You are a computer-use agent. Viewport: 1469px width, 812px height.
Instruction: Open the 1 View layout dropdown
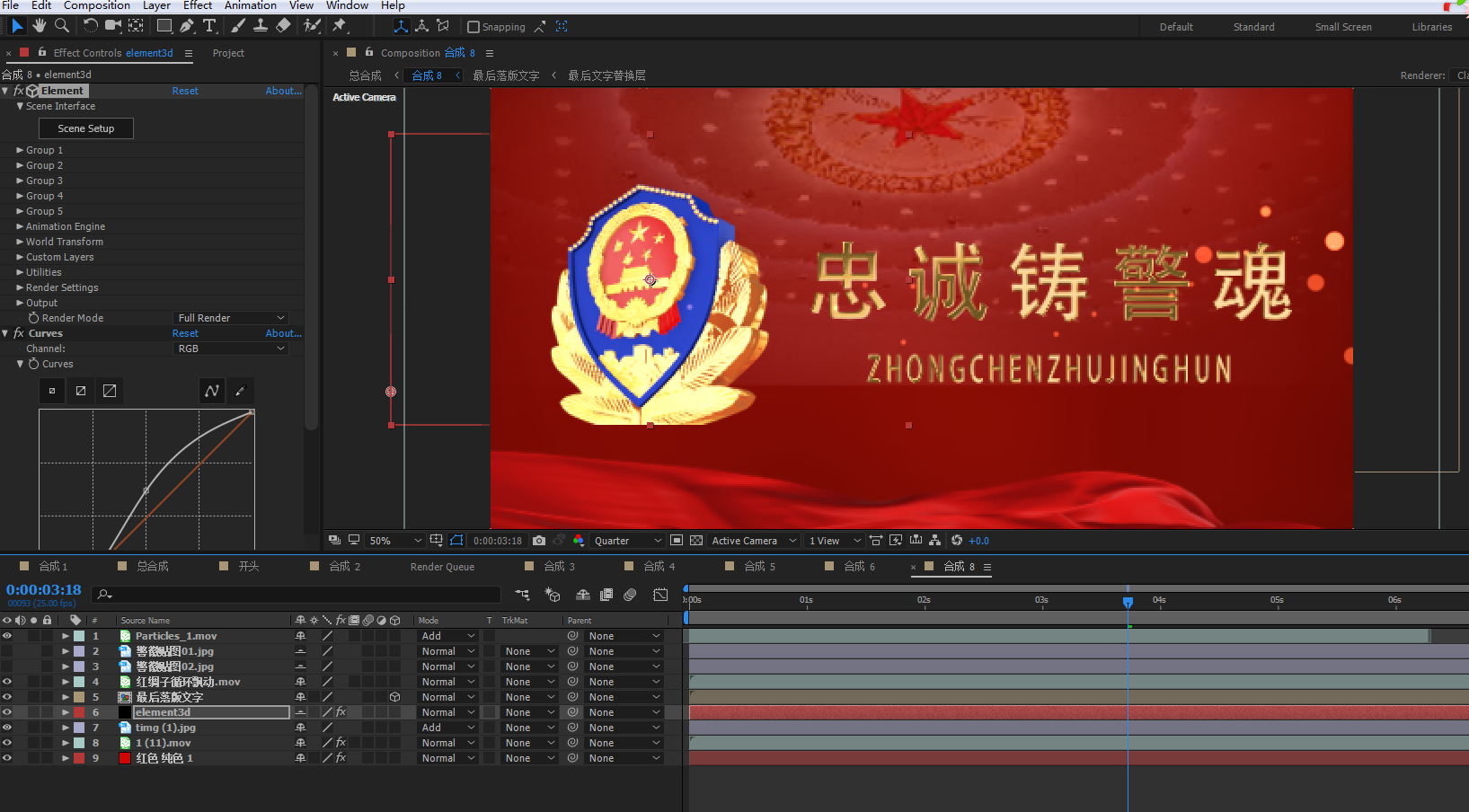(x=834, y=541)
